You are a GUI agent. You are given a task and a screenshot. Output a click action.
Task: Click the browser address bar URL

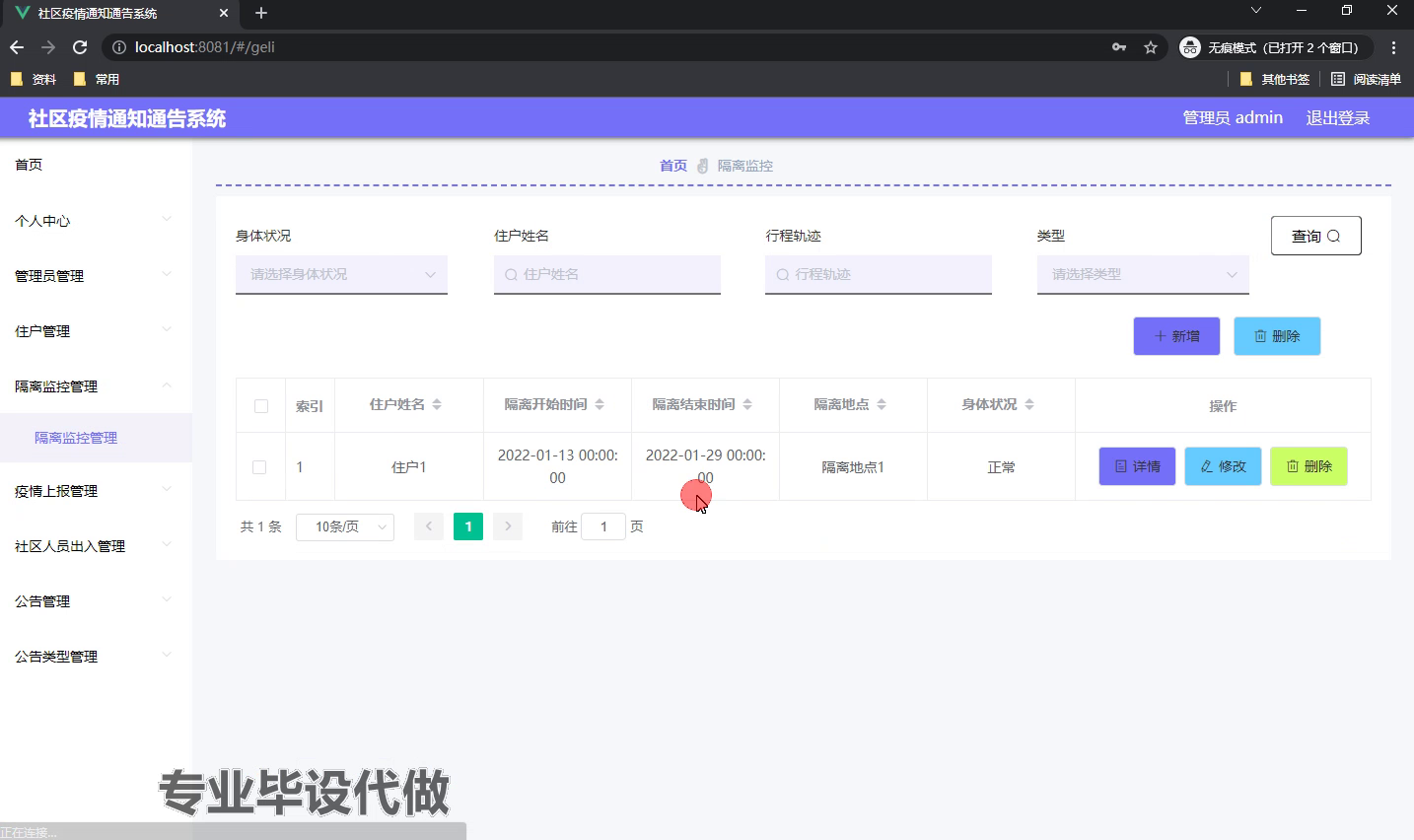click(x=205, y=47)
